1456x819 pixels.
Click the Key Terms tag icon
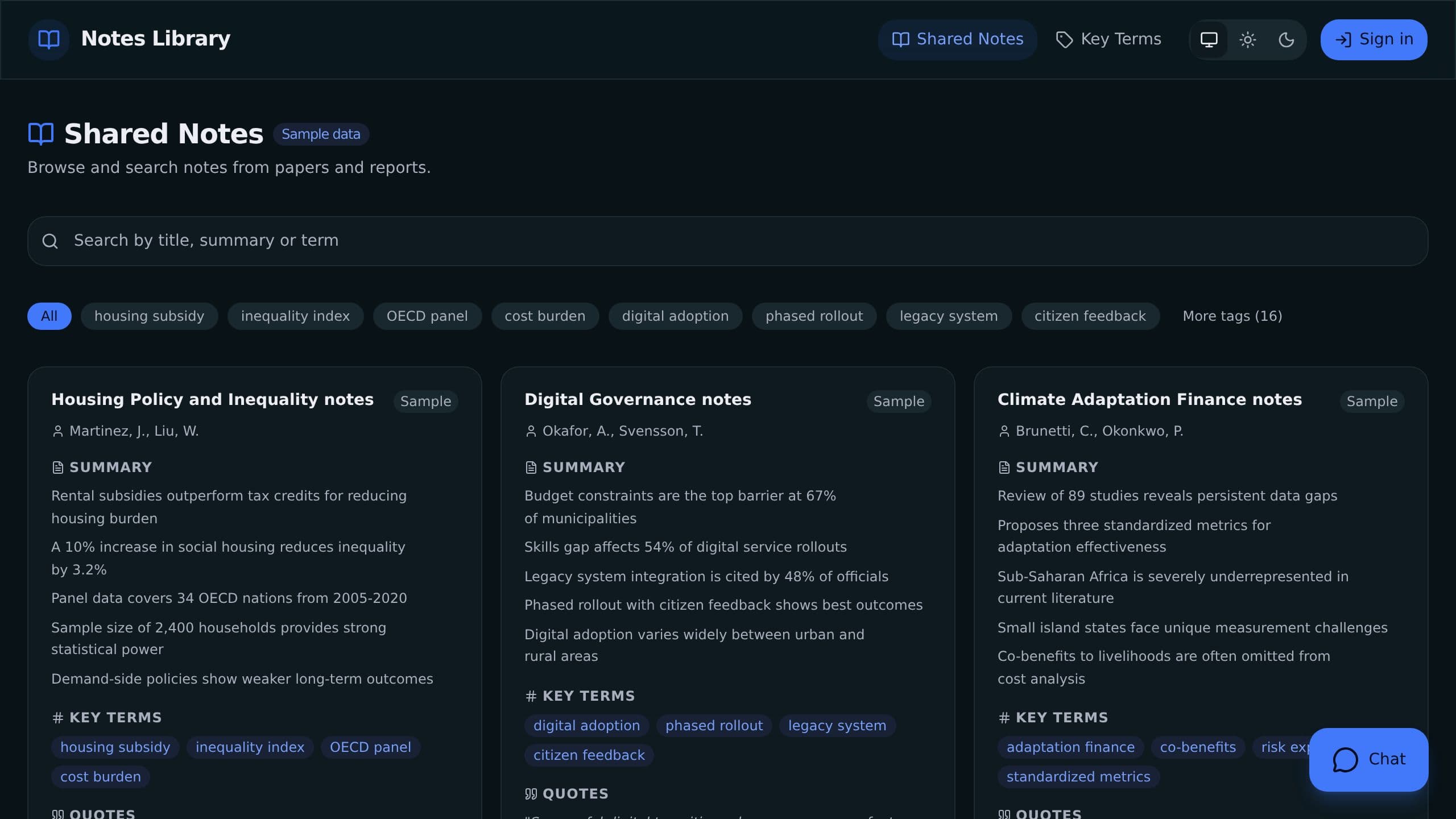coord(1064,40)
